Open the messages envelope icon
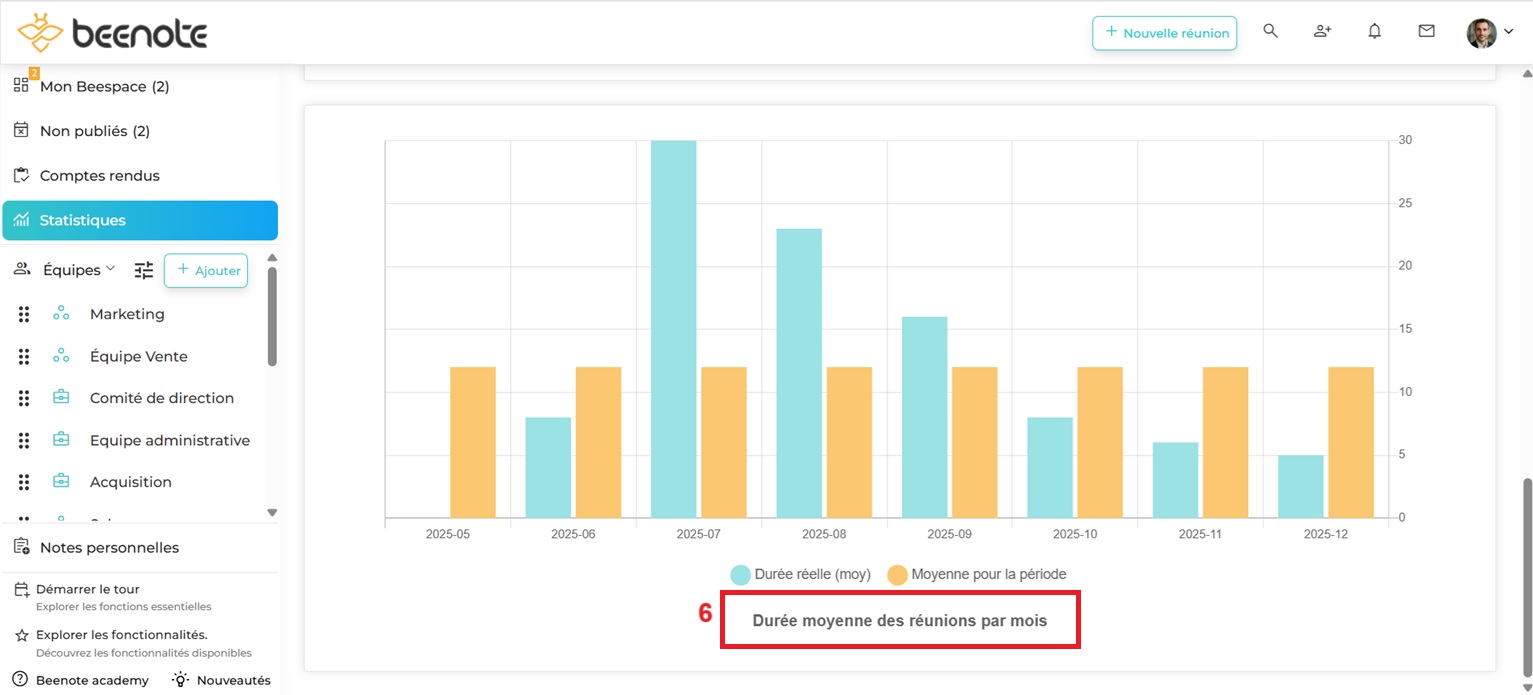The height and width of the screenshot is (695, 1533). click(1426, 31)
